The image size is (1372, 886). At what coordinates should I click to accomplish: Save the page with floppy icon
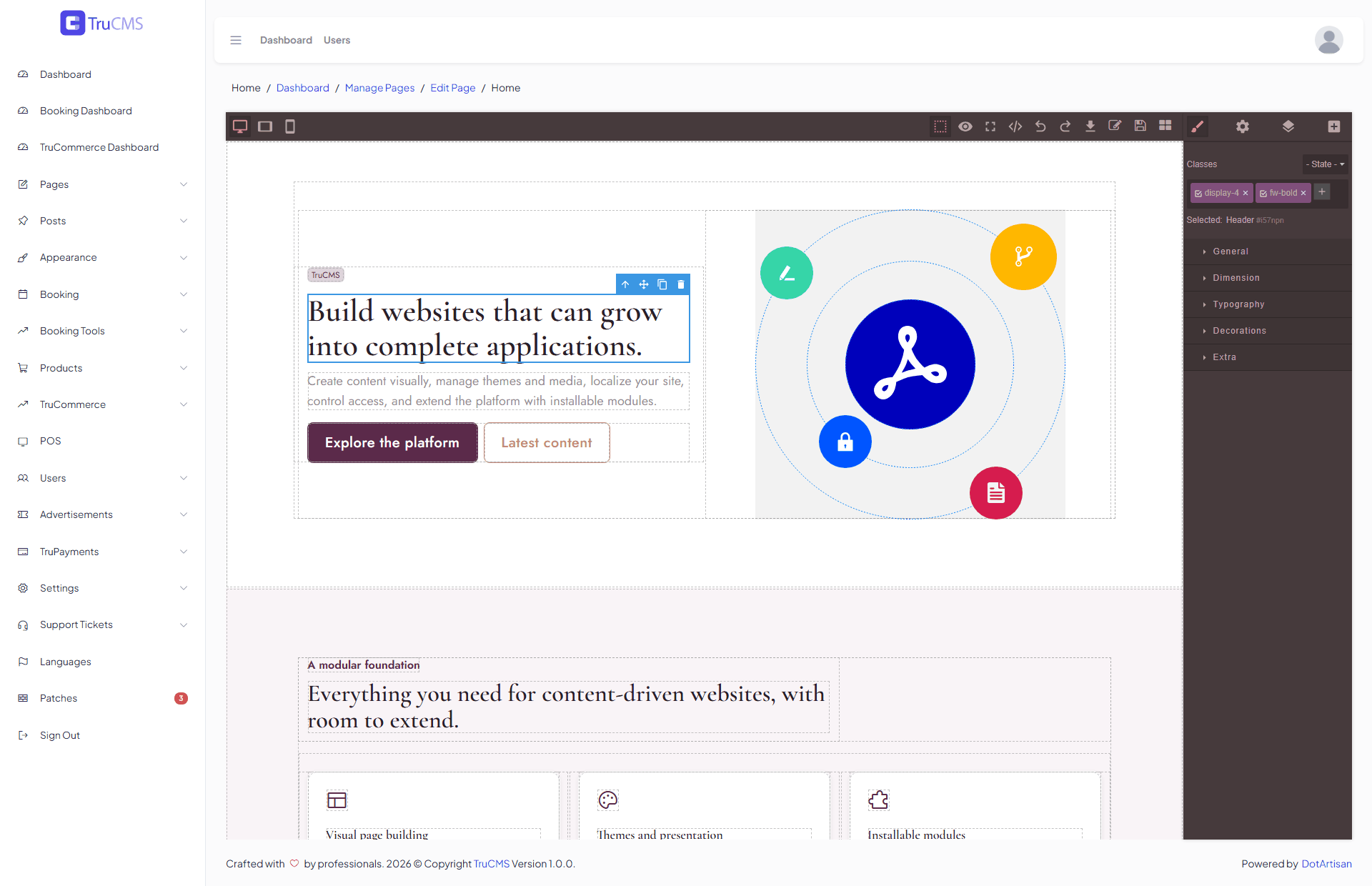tap(1140, 126)
